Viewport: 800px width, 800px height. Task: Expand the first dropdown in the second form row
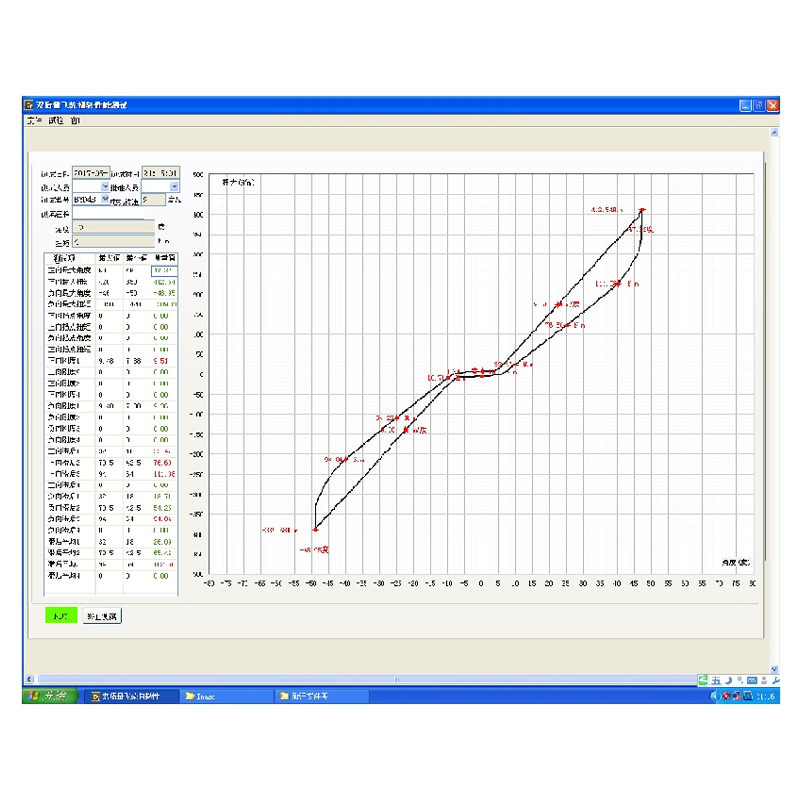pyautogui.click(x=105, y=186)
